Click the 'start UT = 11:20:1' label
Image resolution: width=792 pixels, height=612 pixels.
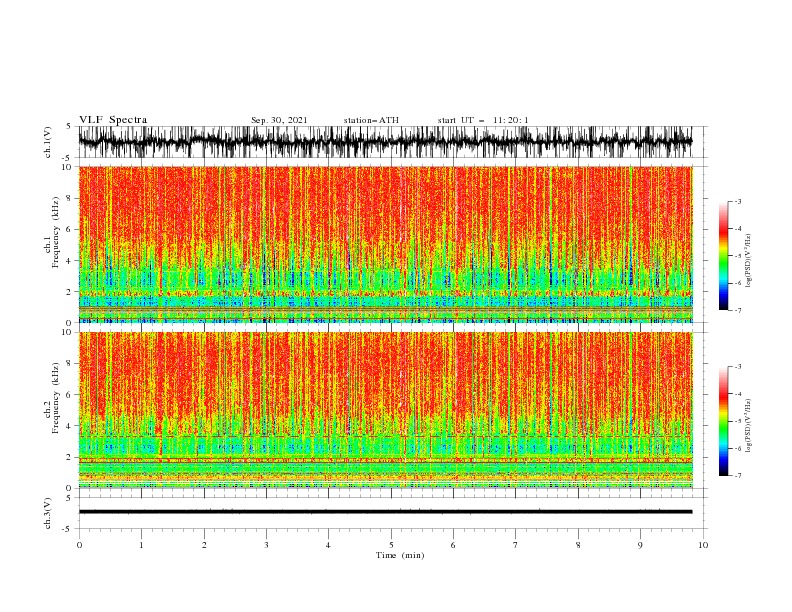coord(483,120)
